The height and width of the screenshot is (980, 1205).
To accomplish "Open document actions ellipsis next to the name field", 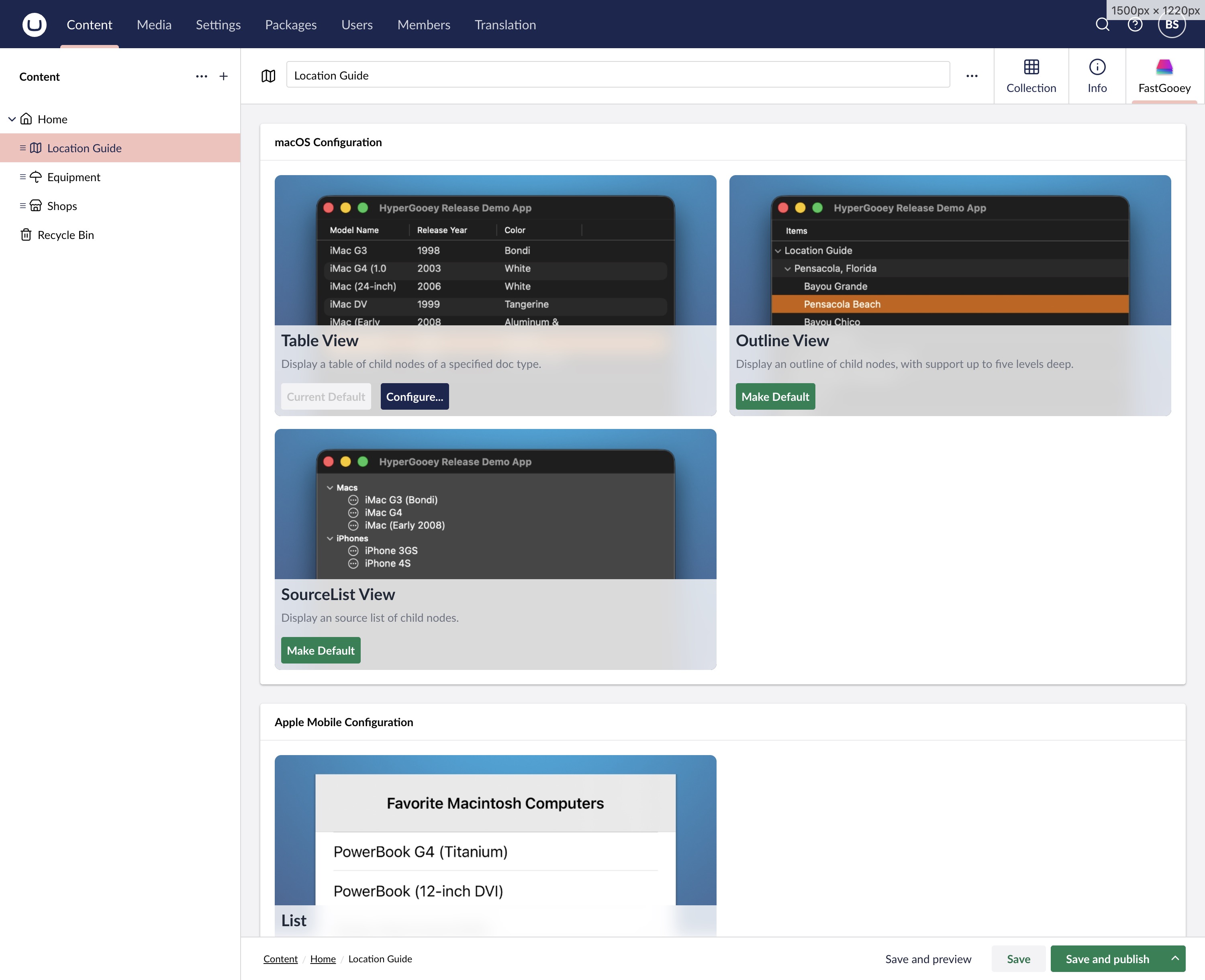I will click(972, 76).
